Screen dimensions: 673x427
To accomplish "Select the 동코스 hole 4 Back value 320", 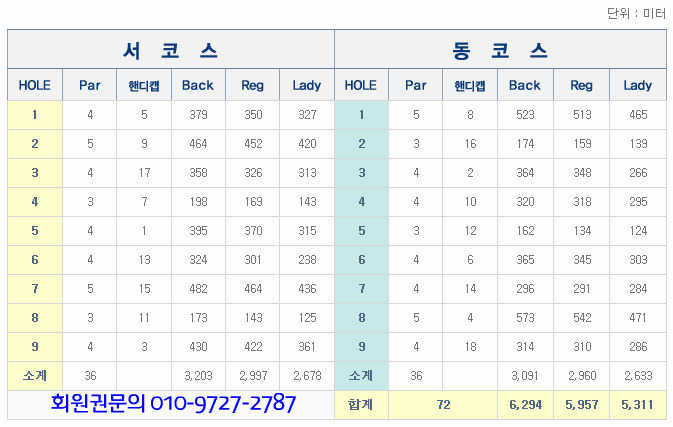I will pos(525,202).
